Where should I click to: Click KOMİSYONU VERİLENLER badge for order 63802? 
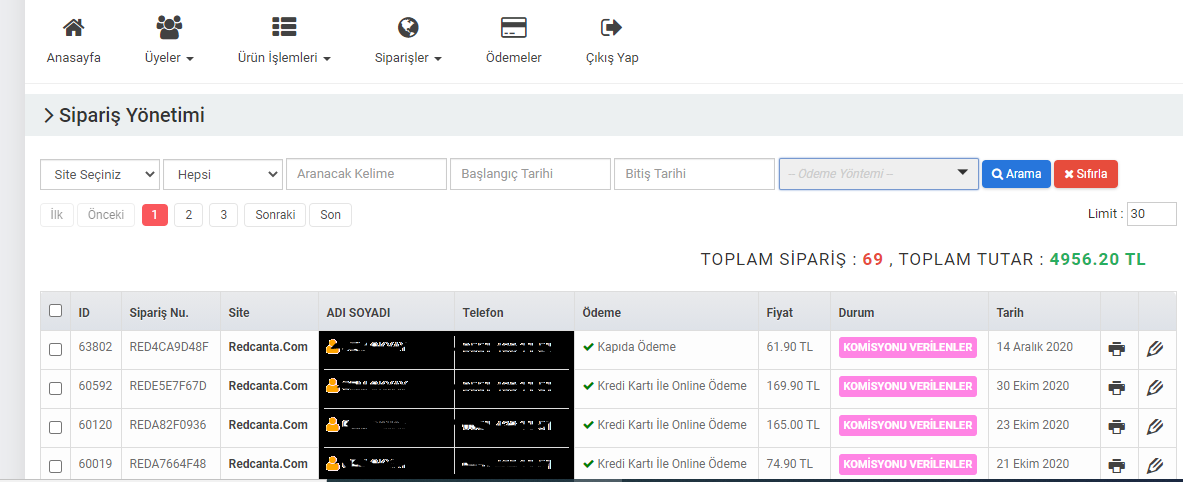[x=908, y=347]
